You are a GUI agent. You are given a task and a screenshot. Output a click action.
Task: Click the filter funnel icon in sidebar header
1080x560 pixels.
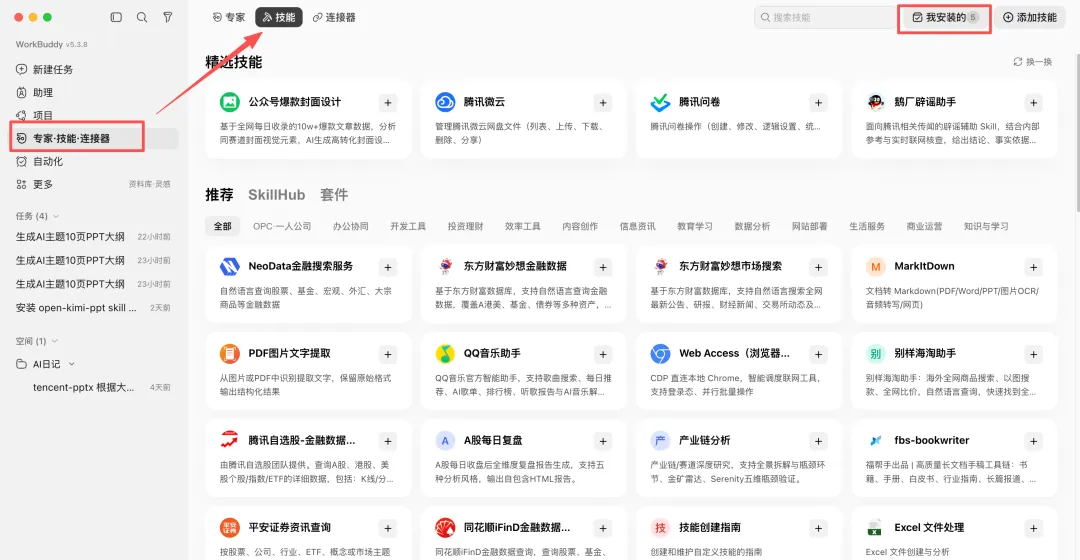point(167,17)
